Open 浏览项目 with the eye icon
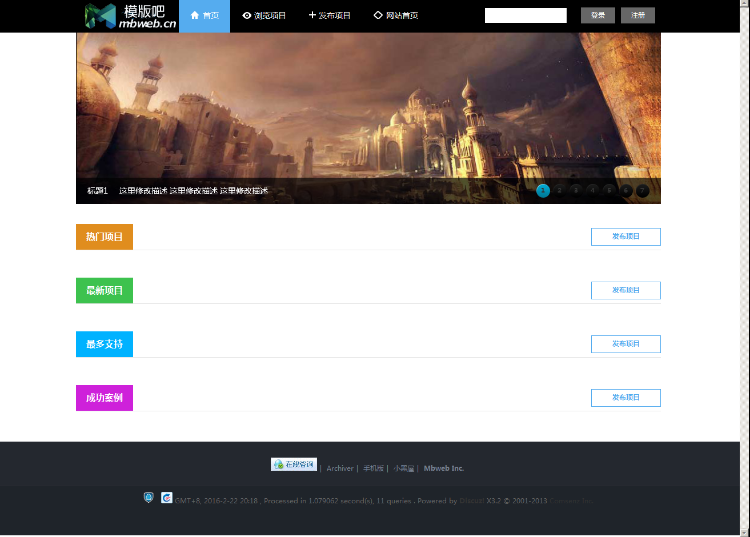The height and width of the screenshot is (537, 750). pyautogui.click(x=264, y=16)
